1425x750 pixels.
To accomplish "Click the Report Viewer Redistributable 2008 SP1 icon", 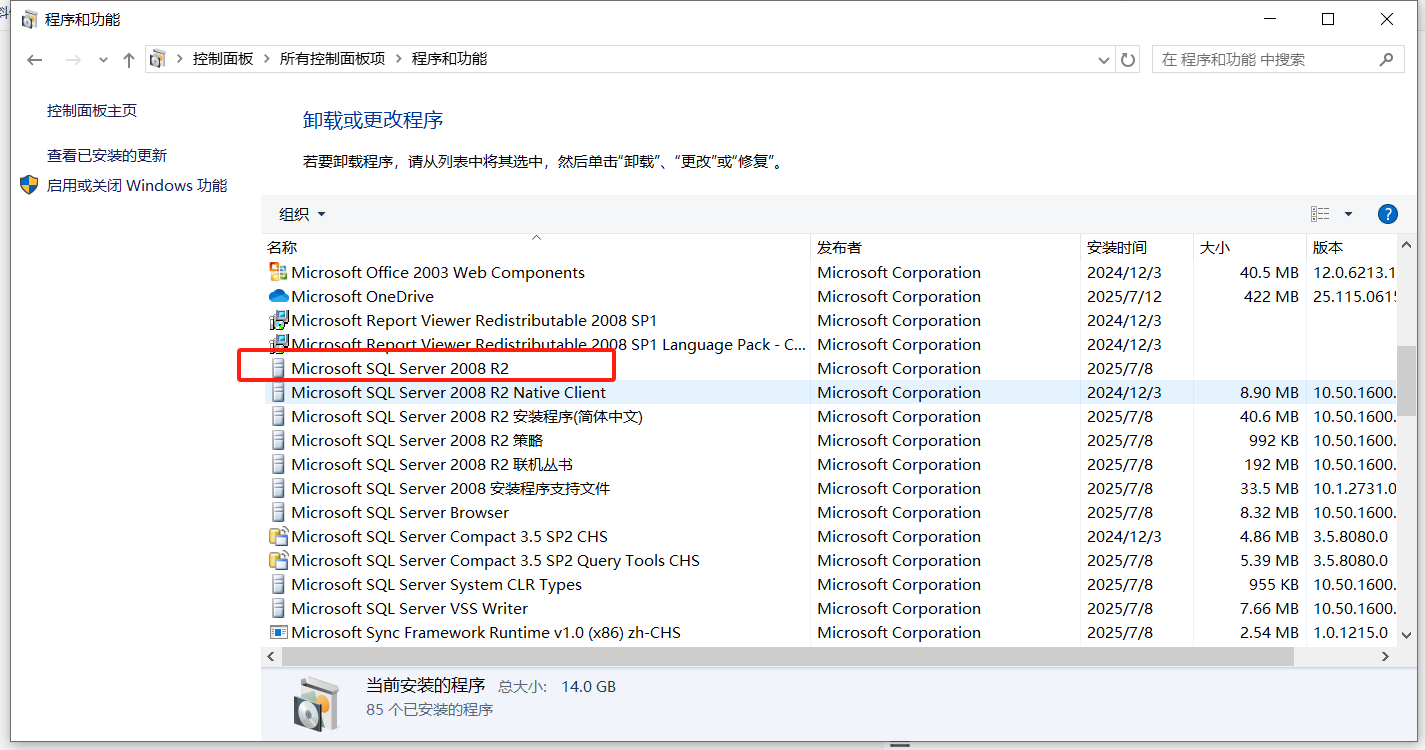I will [278, 320].
